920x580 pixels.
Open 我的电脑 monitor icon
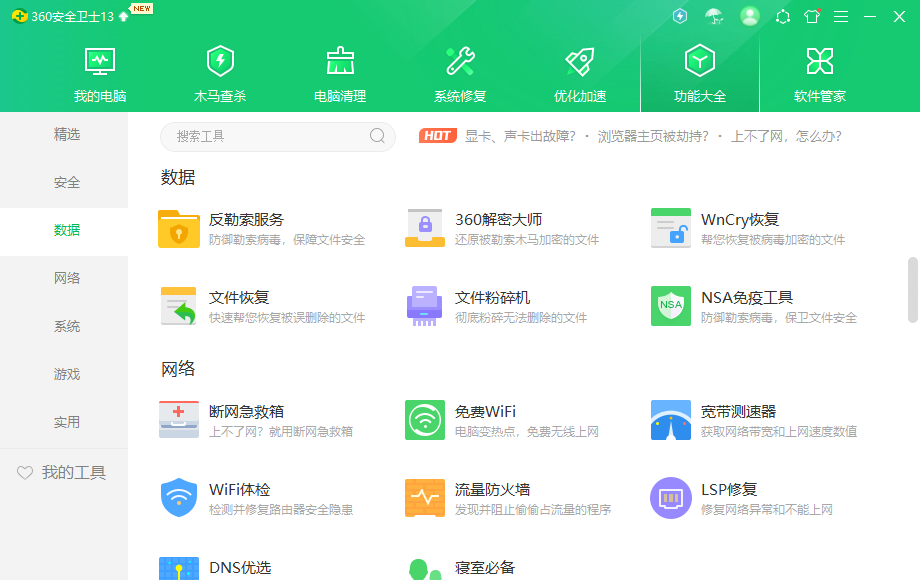click(100, 61)
